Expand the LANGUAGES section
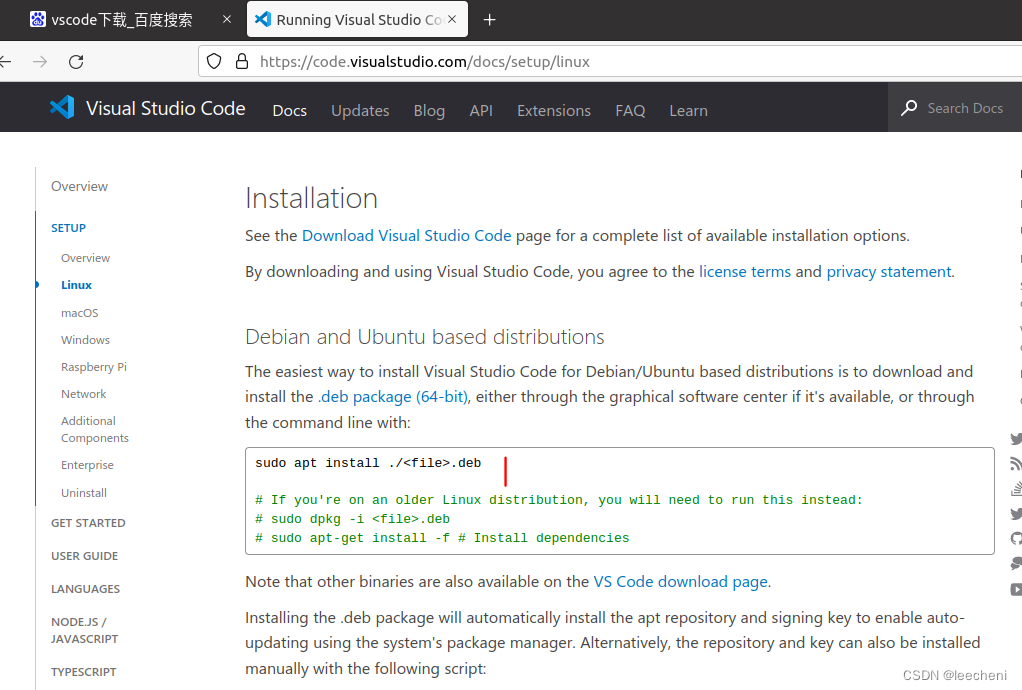The width and height of the screenshot is (1022, 690). click(85, 588)
